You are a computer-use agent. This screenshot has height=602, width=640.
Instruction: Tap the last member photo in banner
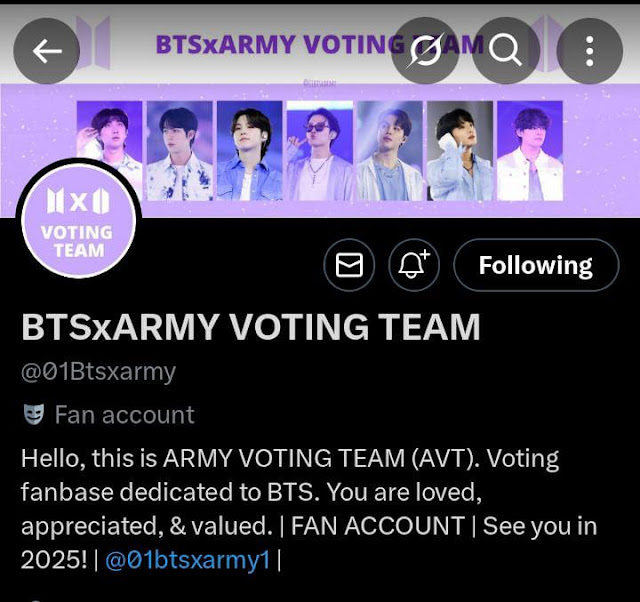tap(530, 151)
